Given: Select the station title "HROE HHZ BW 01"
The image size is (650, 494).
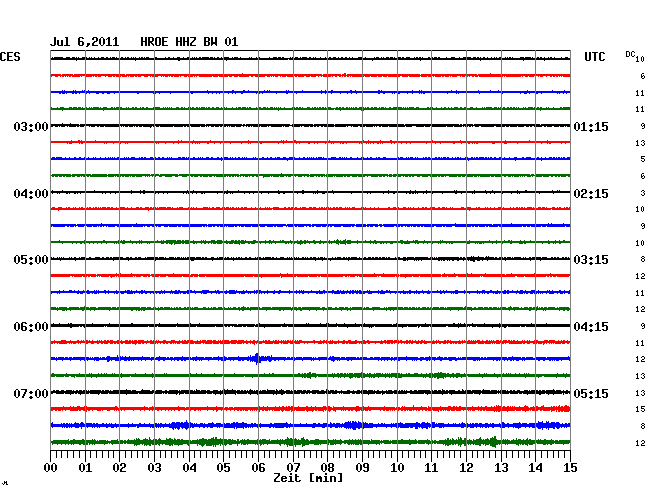Looking at the screenshot, I should [189, 42].
